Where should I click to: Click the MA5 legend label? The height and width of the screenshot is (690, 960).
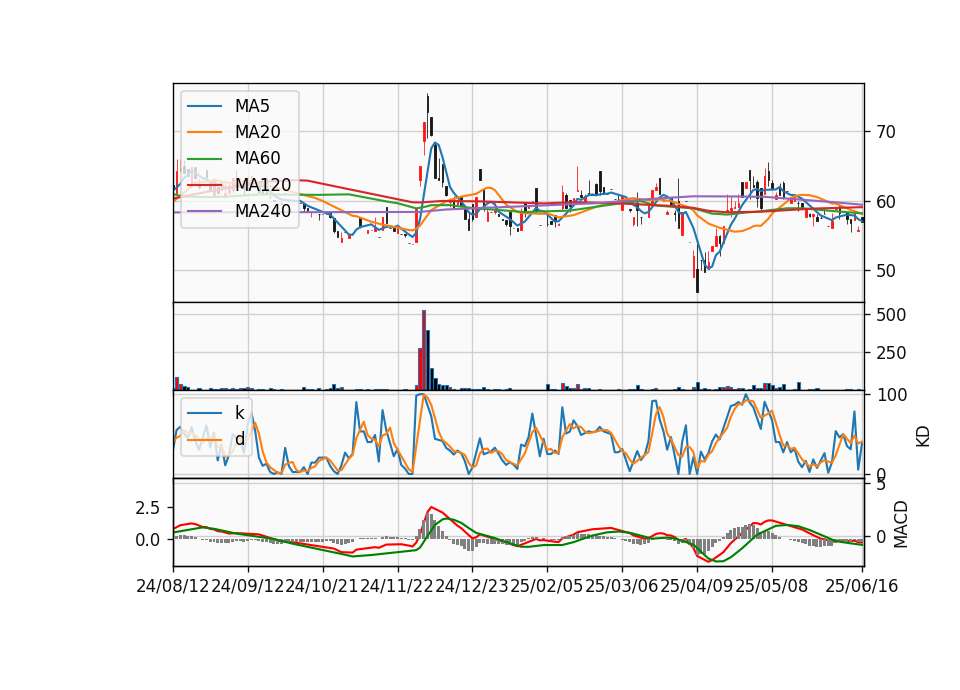tap(252, 106)
